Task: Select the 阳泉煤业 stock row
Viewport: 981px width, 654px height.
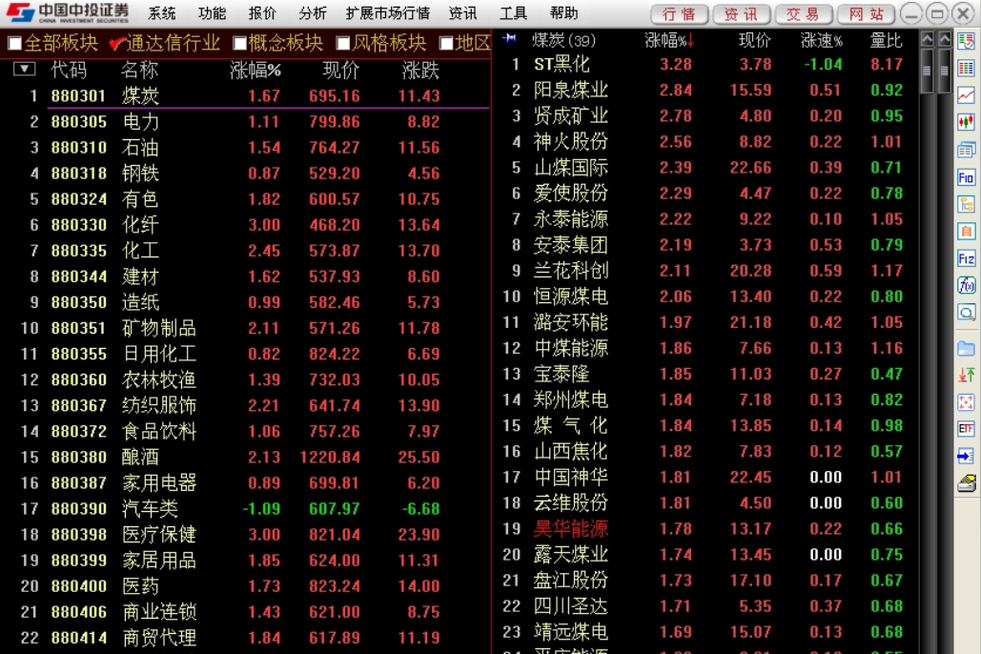Action: (x=706, y=90)
